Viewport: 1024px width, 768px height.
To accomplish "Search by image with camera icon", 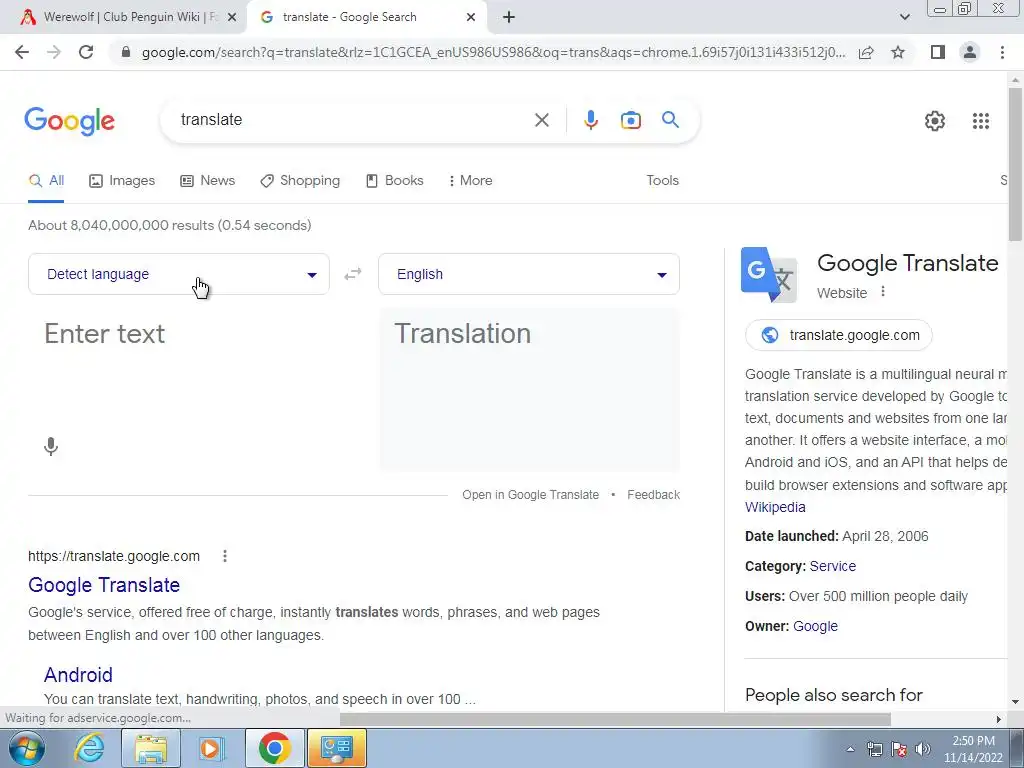I will coord(630,120).
